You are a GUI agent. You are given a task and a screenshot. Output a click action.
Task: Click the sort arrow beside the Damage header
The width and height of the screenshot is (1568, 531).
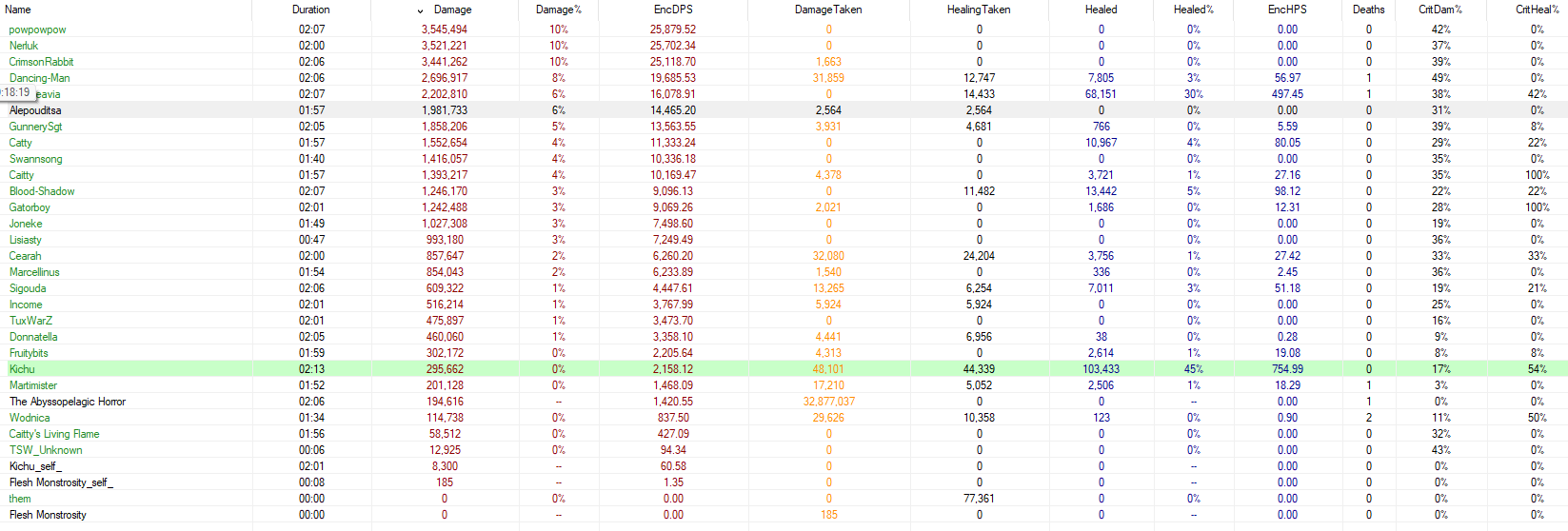(x=421, y=10)
